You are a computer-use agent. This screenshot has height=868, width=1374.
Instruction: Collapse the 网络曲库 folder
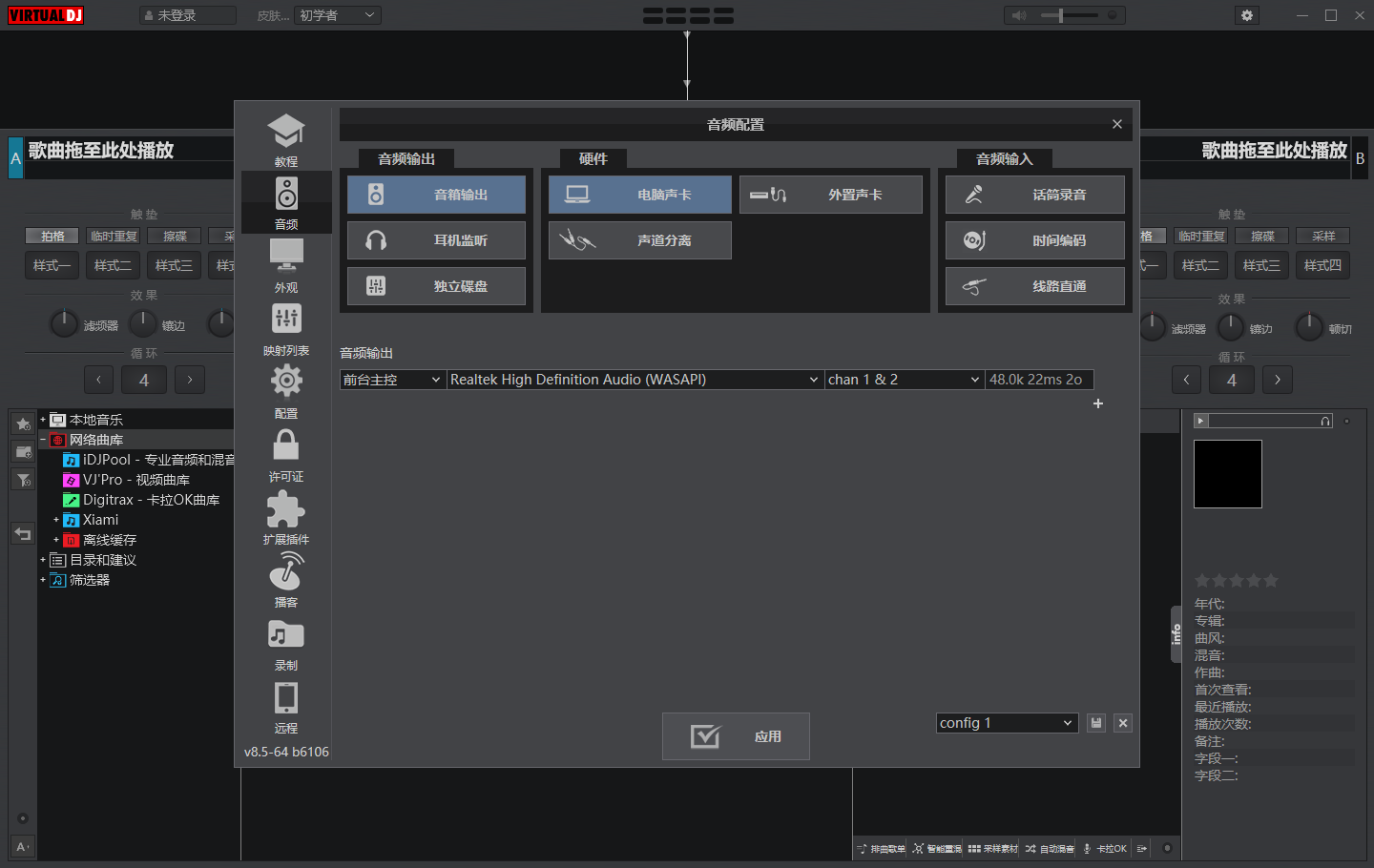(x=43, y=440)
